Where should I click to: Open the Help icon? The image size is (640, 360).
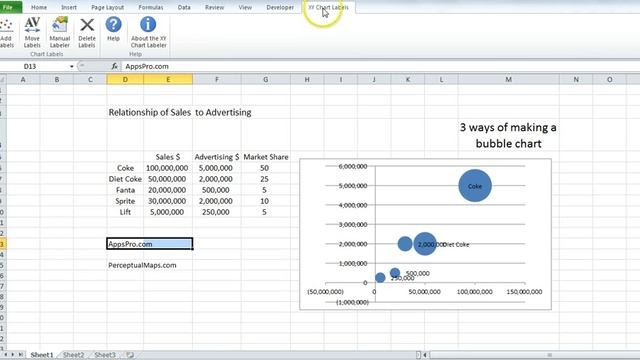tap(113, 29)
